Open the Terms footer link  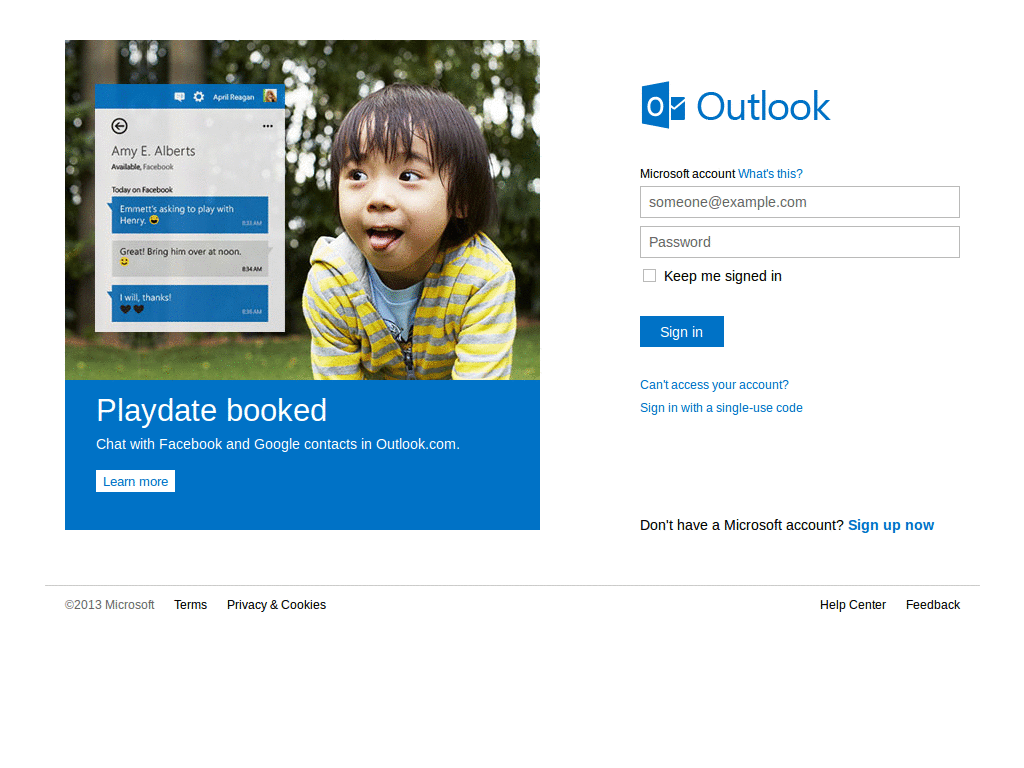click(x=190, y=605)
